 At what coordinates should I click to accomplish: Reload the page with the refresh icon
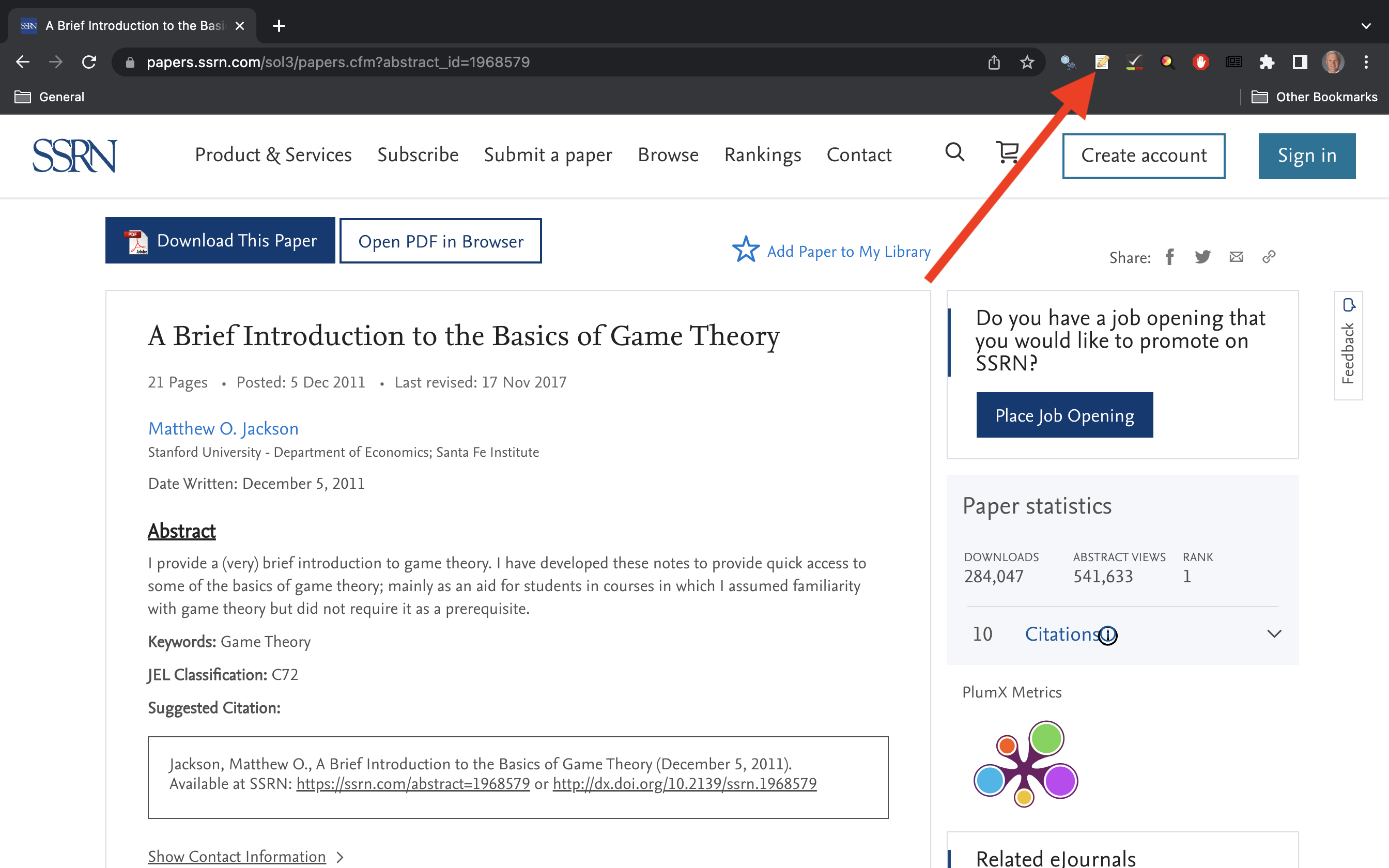89,62
